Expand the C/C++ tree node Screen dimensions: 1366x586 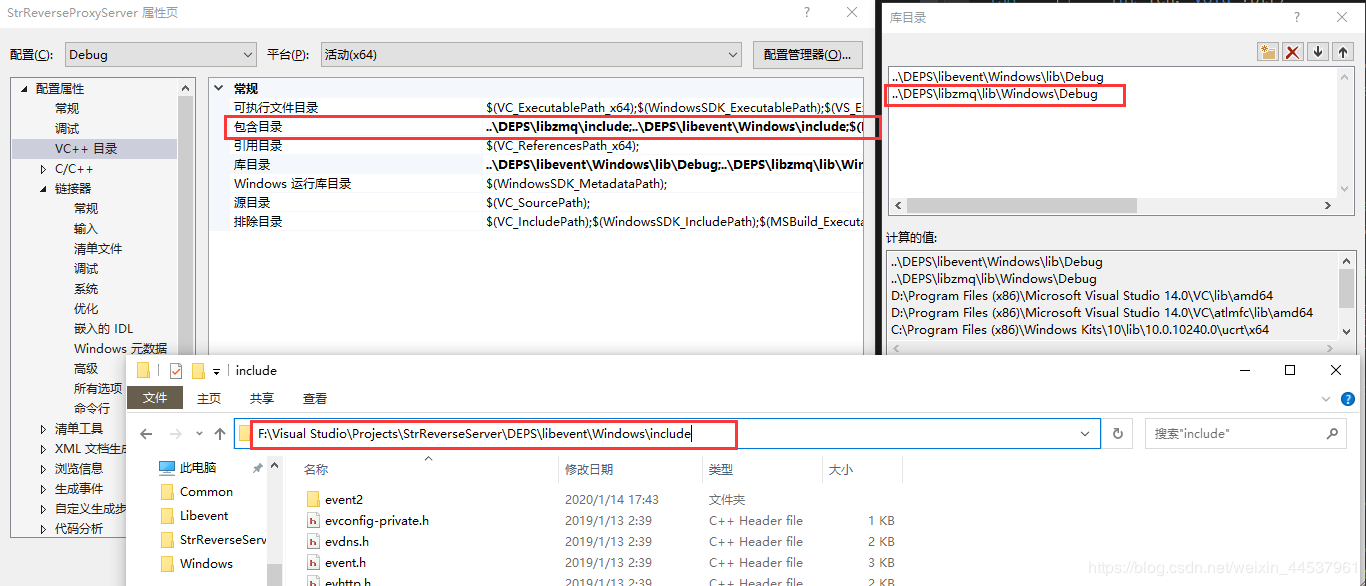[43, 169]
